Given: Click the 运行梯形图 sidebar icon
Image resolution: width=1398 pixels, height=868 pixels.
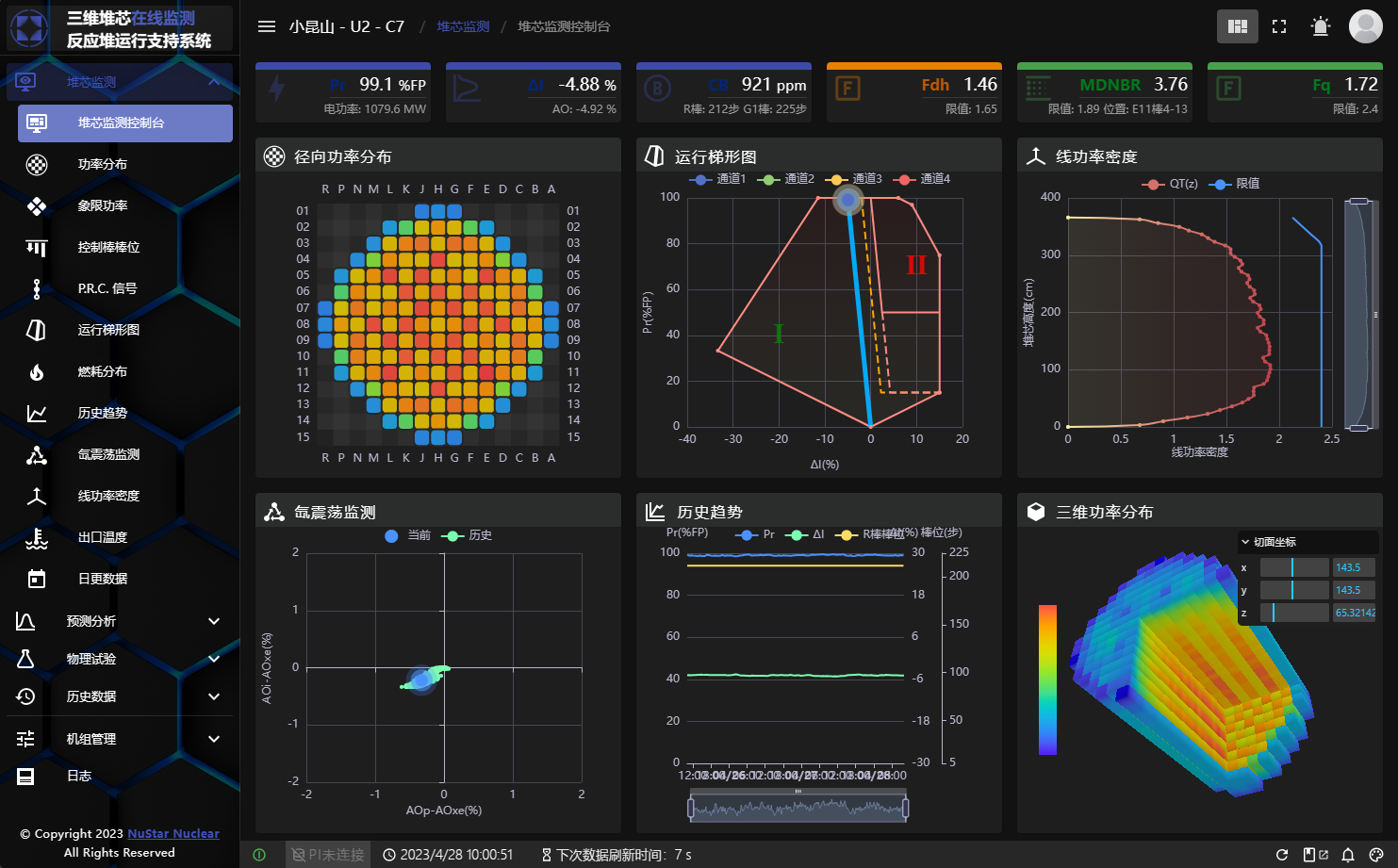Looking at the screenshot, I should [x=37, y=330].
